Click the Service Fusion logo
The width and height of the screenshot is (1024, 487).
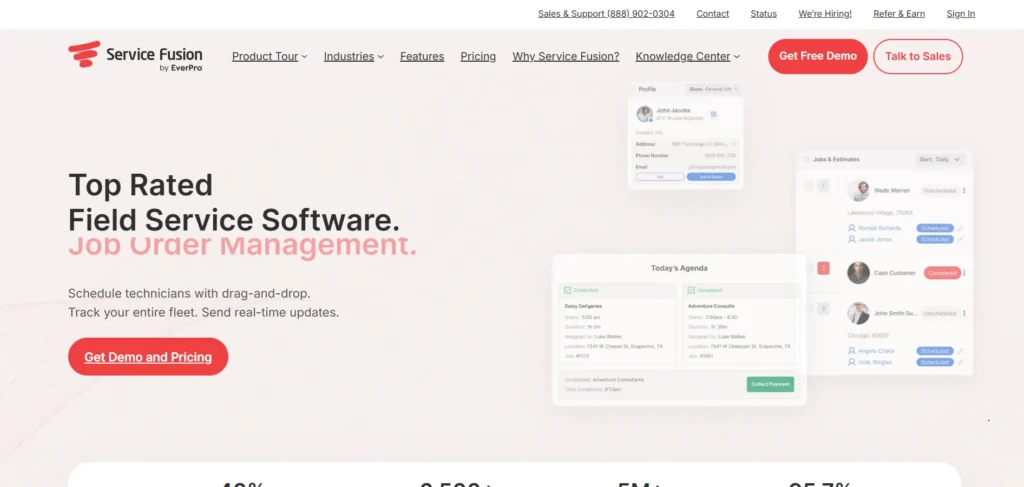click(x=135, y=55)
